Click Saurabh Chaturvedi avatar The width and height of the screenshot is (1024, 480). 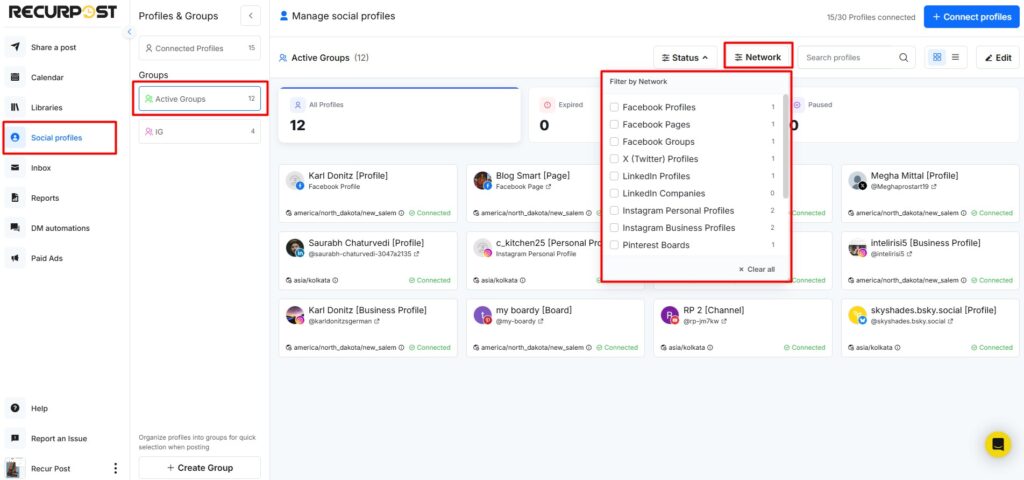tap(295, 248)
